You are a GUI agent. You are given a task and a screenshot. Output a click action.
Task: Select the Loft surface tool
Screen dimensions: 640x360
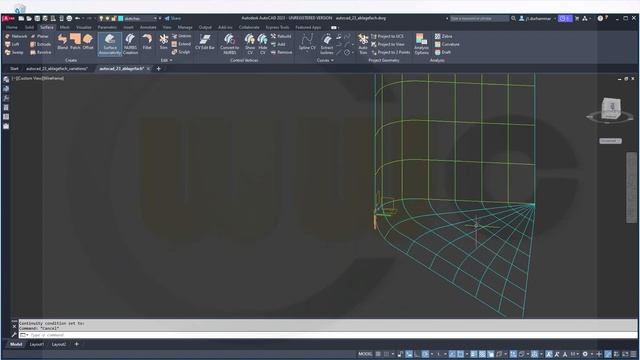[x=12, y=44]
